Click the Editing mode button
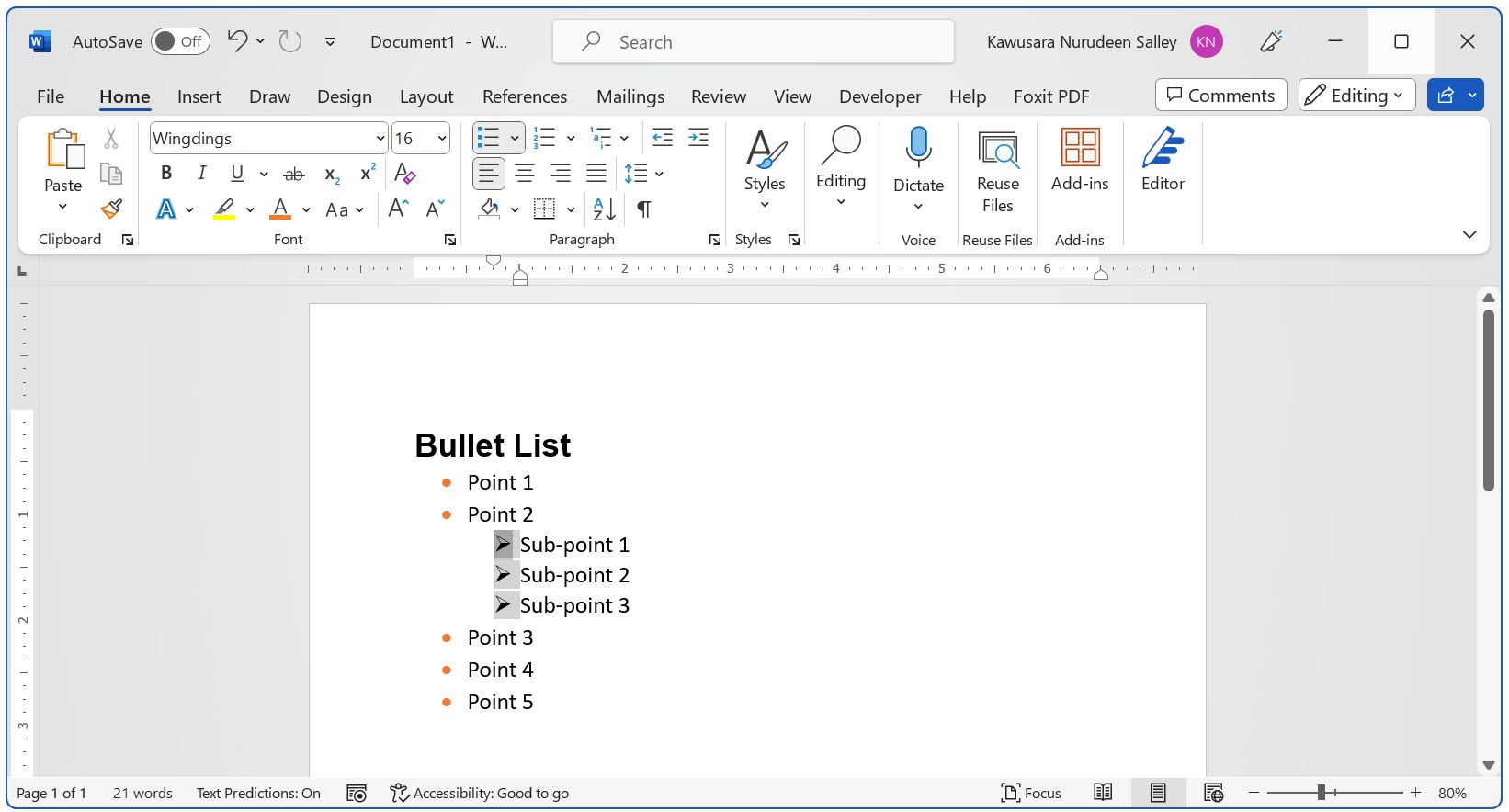The image size is (1509, 812). click(1356, 96)
